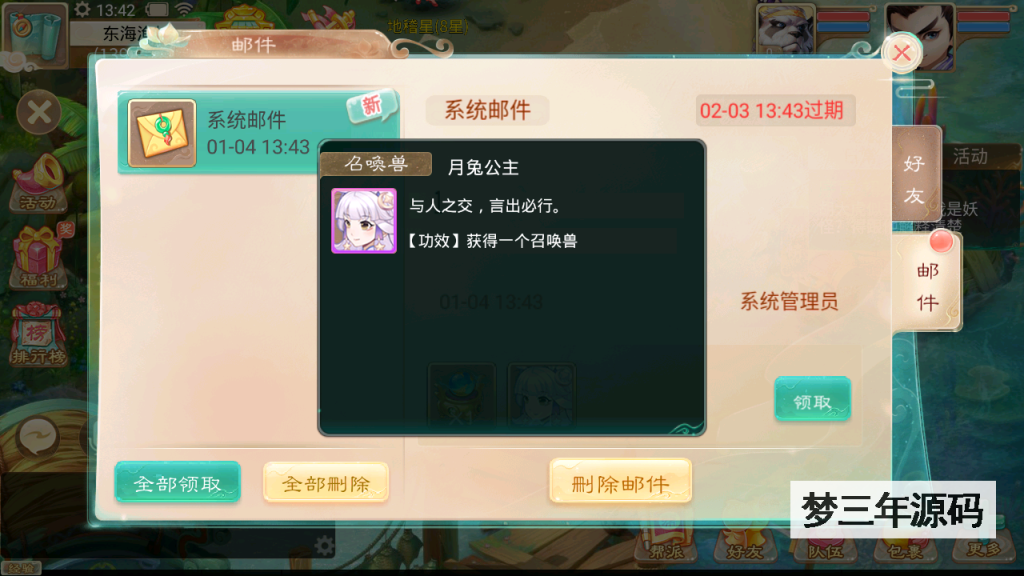1024x576 pixels.
Task: Click the 月兔公主 portrait icon in the tooltip
Action: point(364,221)
